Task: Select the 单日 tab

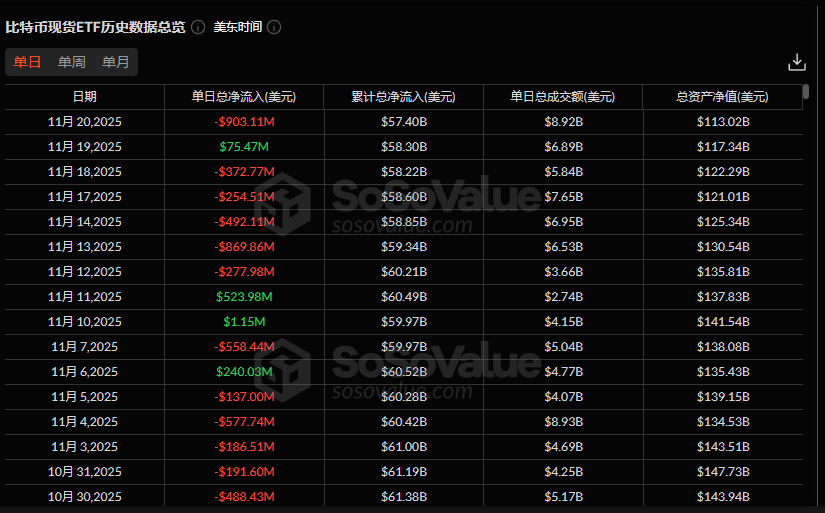Action: pos(27,62)
